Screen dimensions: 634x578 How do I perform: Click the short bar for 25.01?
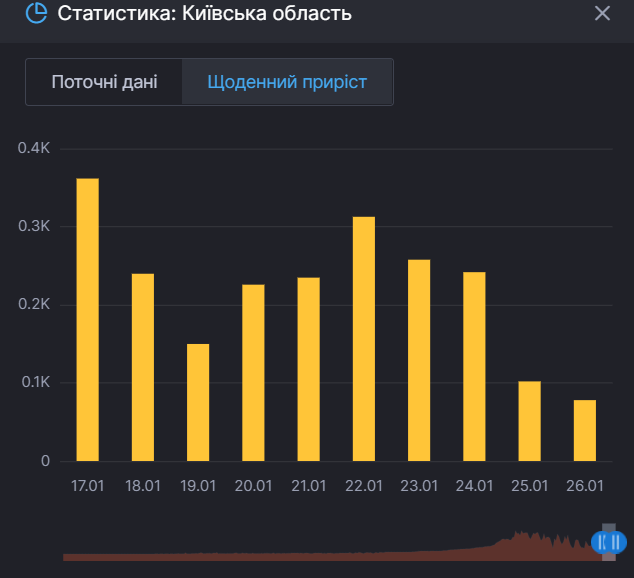click(529, 421)
